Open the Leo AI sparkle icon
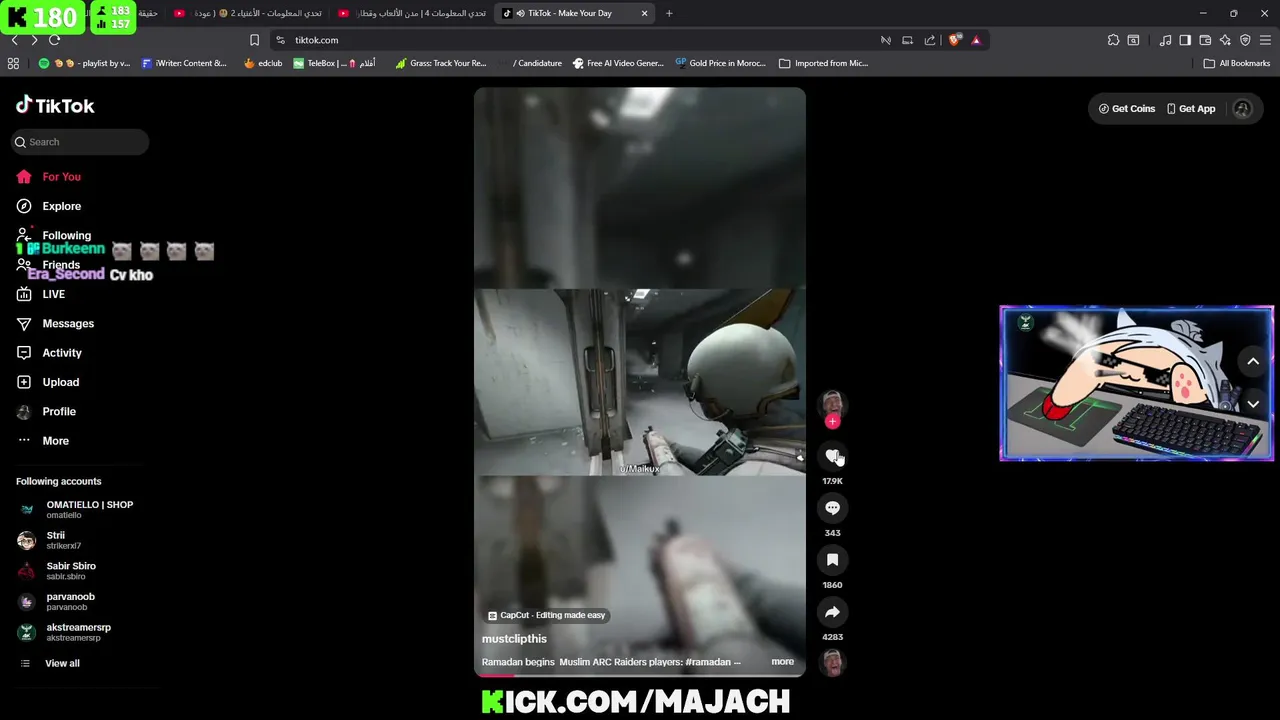 1225,40
